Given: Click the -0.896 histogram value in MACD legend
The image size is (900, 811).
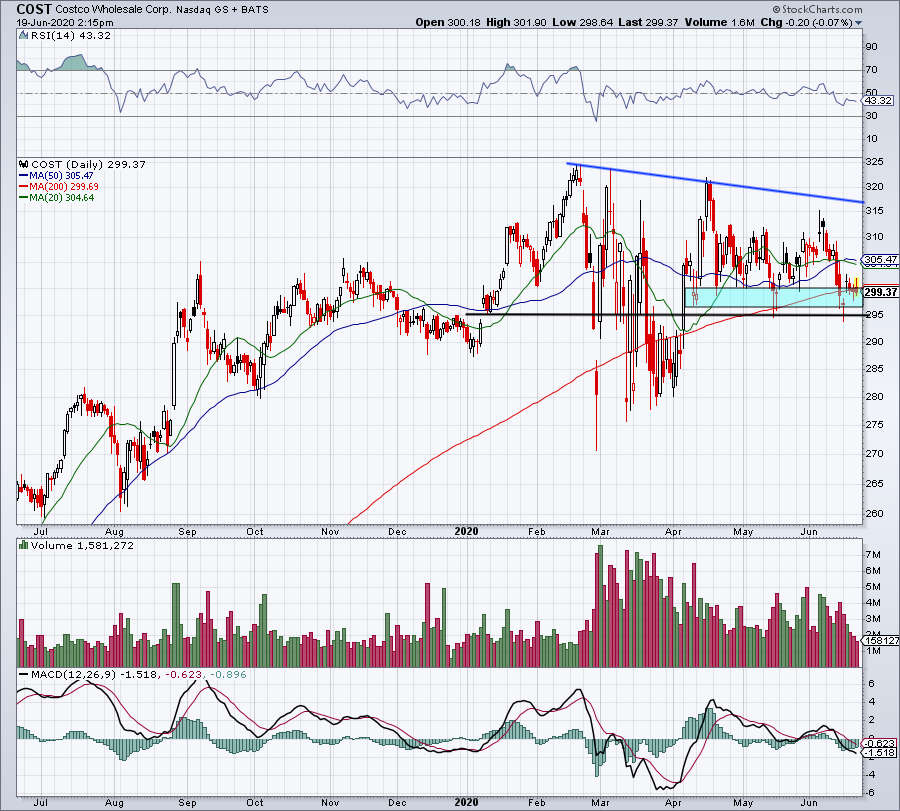Looking at the screenshot, I should click(x=228, y=674).
